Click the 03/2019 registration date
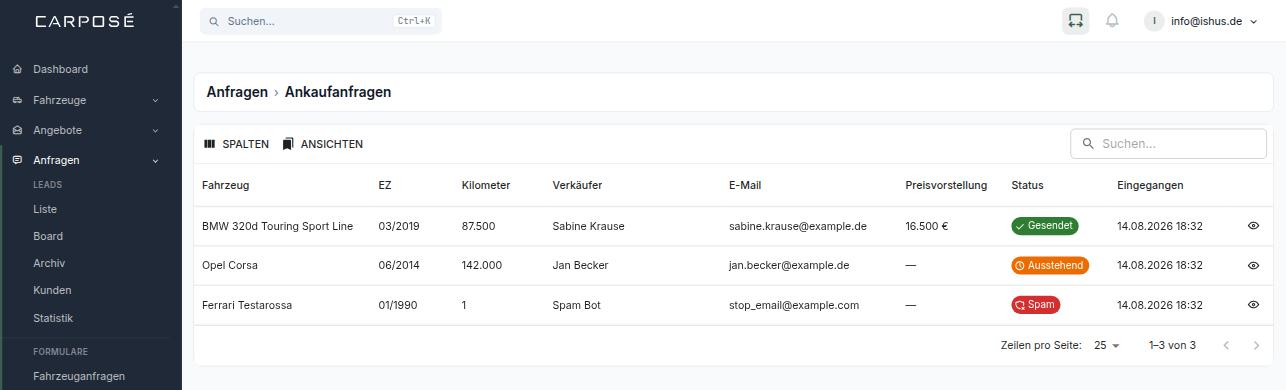The height and width of the screenshot is (390, 1286). pyautogui.click(x=399, y=226)
